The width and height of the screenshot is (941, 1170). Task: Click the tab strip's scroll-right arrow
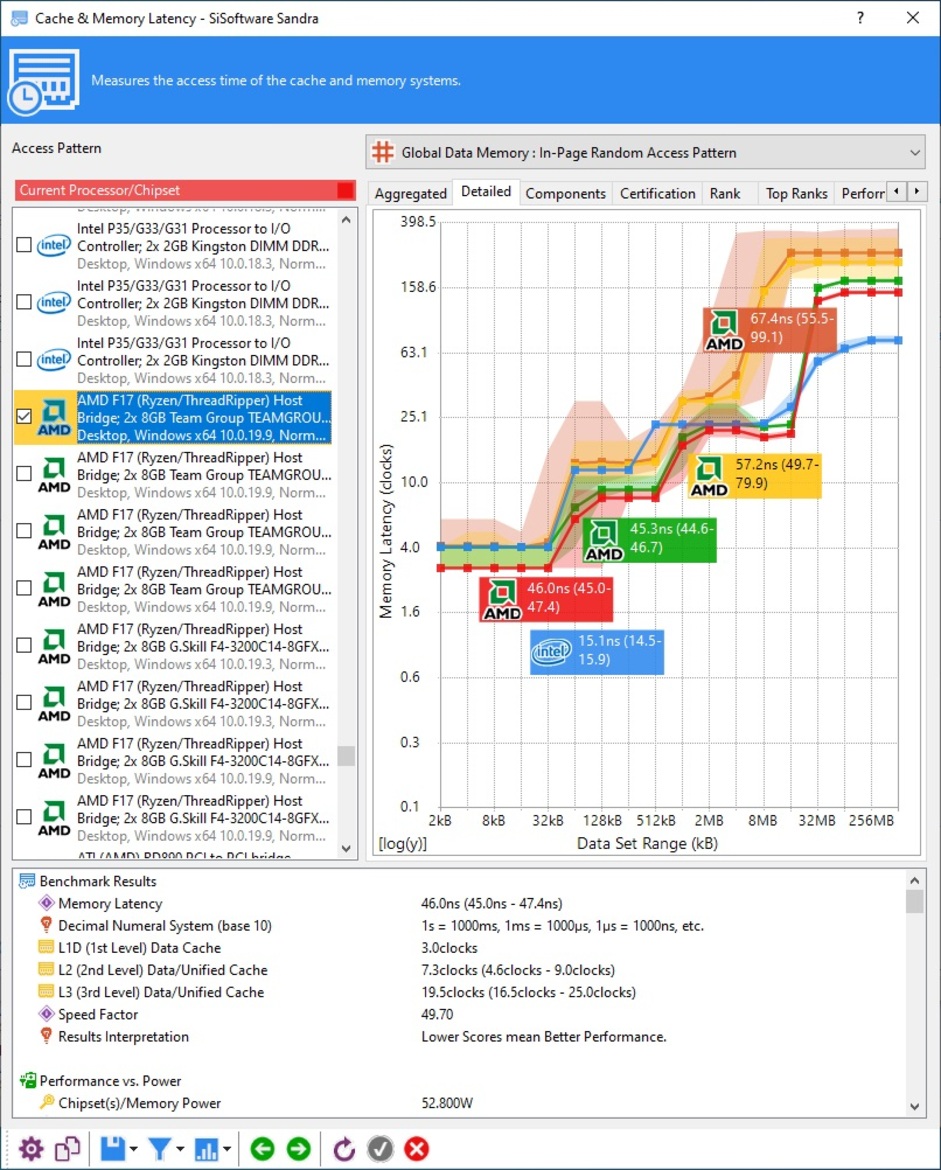pyautogui.click(x=917, y=192)
